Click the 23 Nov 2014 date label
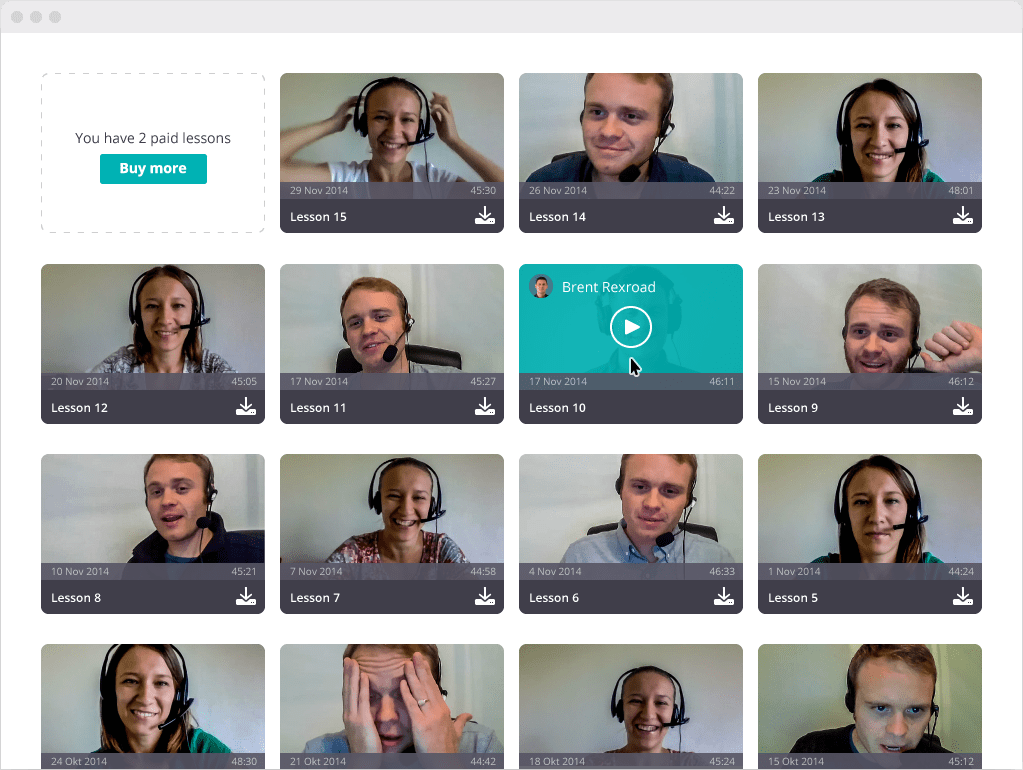1023x770 pixels. [x=797, y=191]
